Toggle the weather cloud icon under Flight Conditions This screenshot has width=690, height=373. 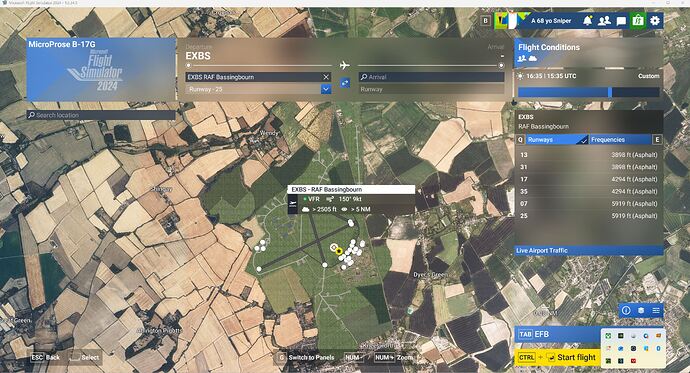tap(533, 59)
